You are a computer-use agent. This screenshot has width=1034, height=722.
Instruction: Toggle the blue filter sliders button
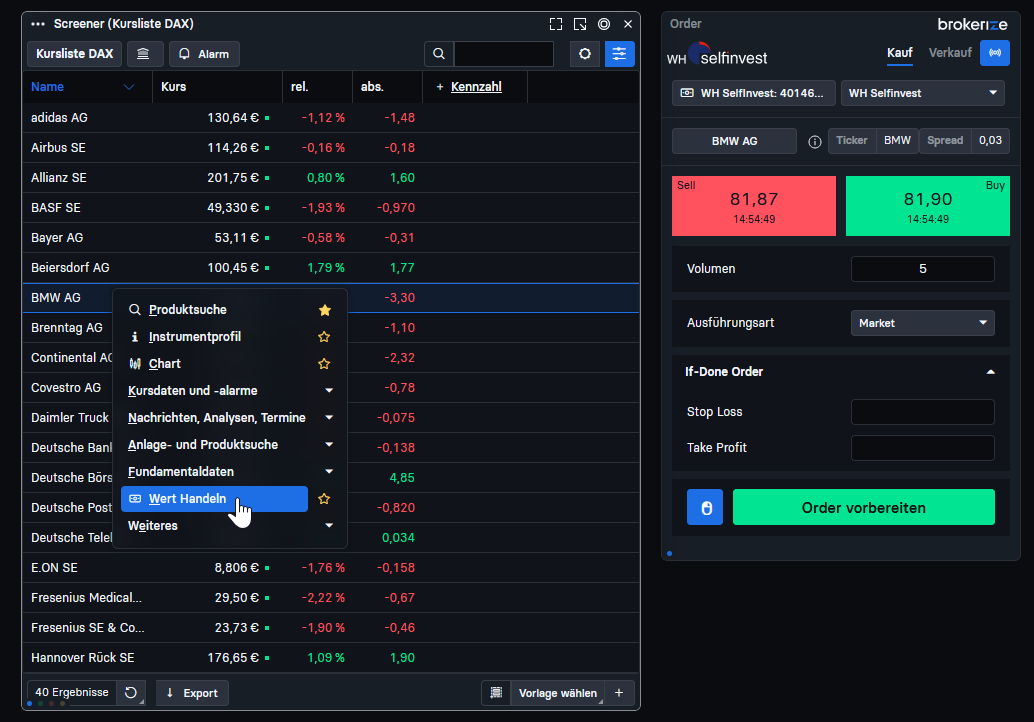click(x=619, y=54)
